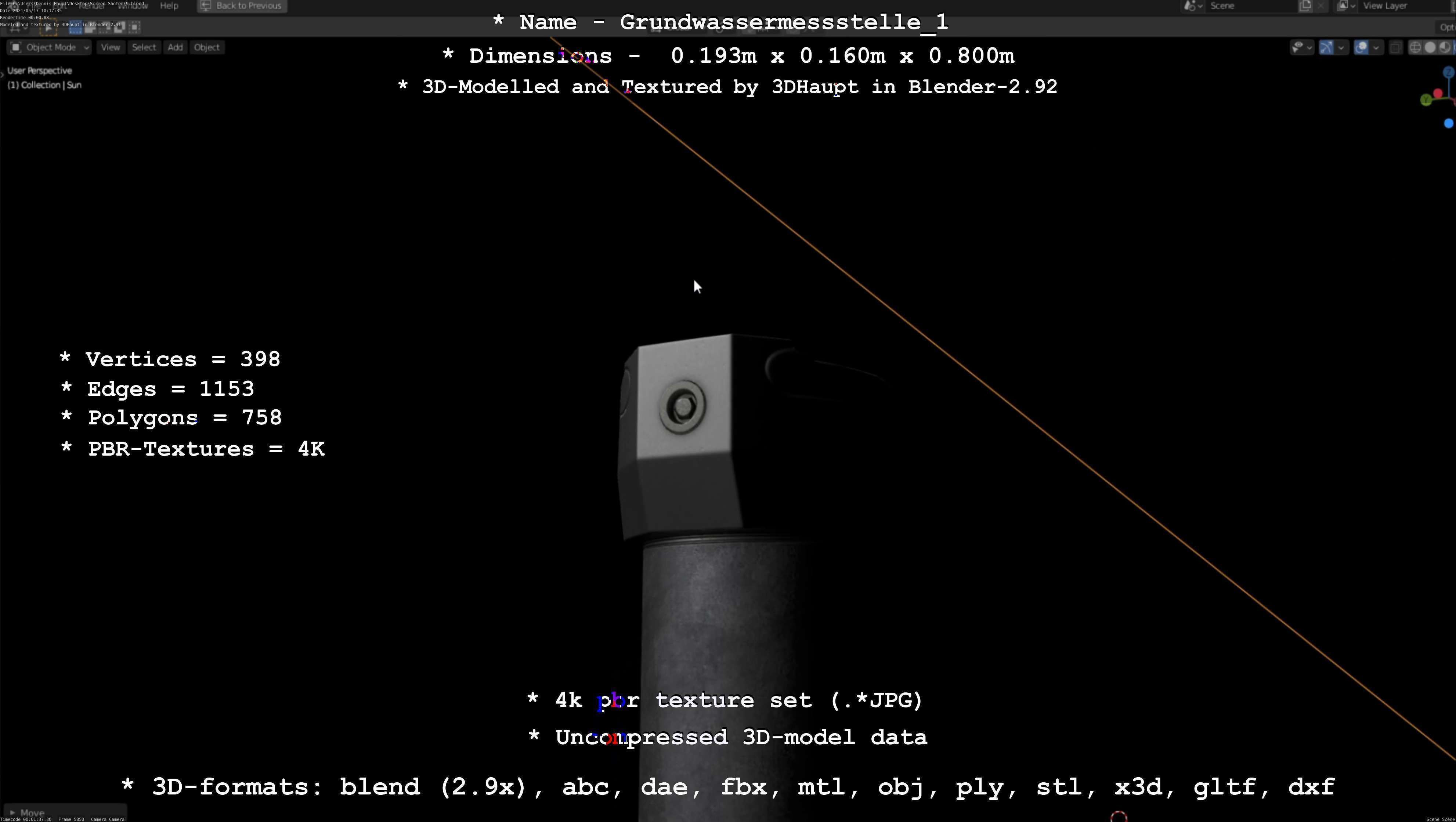Screen dimensions: 1456x822
Task: Switch to solid viewport shading
Action: pyautogui.click(x=1430, y=47)
